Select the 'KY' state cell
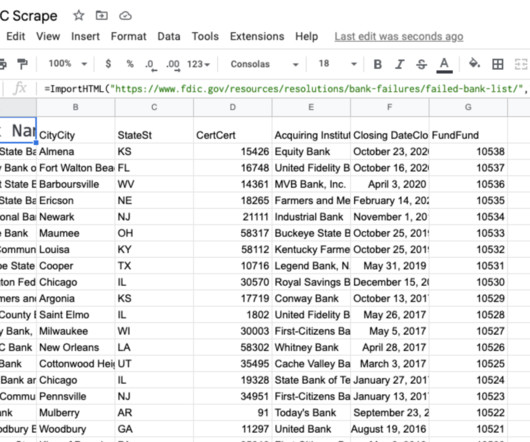The width and height of the screenshot is (530, 442). click(154, 249)
